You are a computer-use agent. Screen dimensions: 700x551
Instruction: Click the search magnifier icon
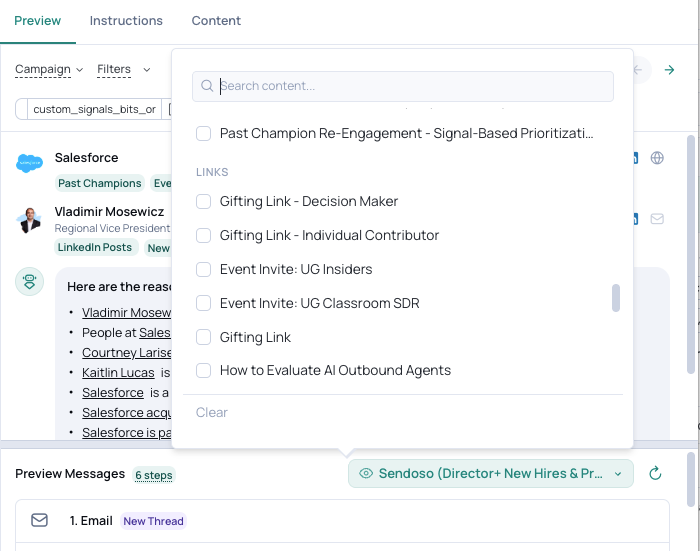pos(207,86)
